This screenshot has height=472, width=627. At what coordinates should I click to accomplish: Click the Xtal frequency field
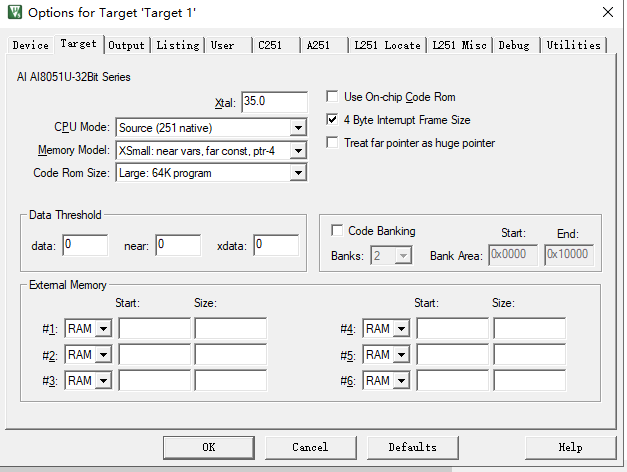[274, 102]
